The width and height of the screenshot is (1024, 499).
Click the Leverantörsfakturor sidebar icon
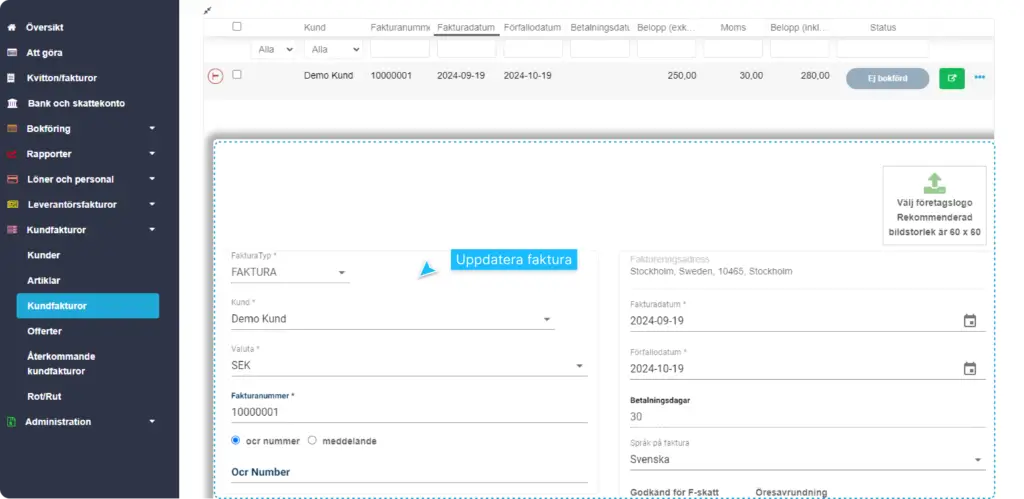pyautogui.click(x=12, y=204)
